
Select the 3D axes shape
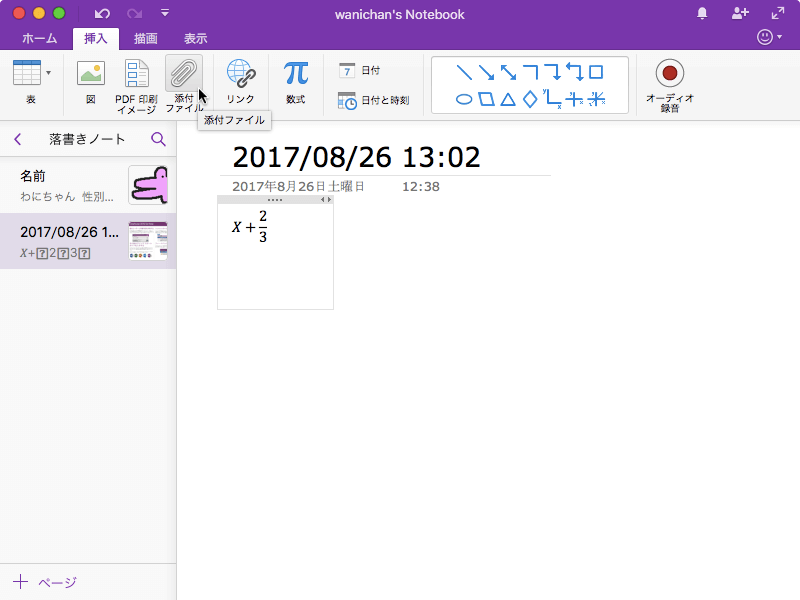(596, 99)
